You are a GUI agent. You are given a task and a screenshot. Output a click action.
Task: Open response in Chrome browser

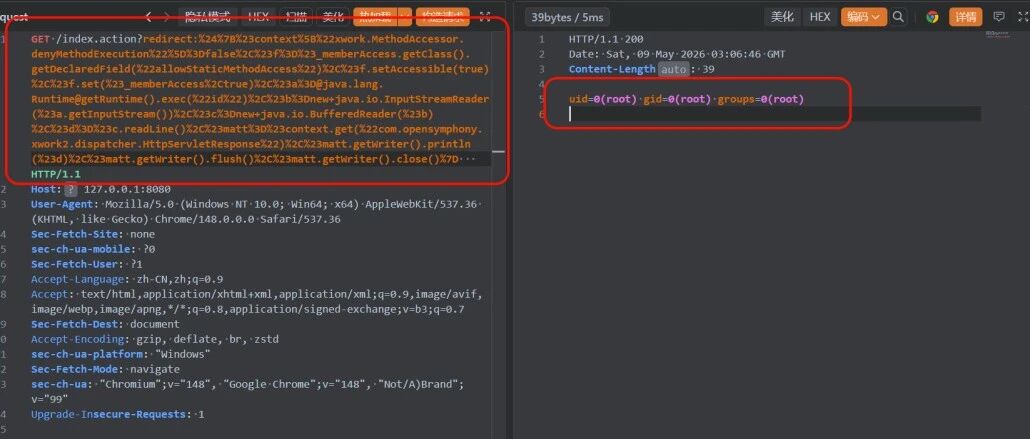932,17
